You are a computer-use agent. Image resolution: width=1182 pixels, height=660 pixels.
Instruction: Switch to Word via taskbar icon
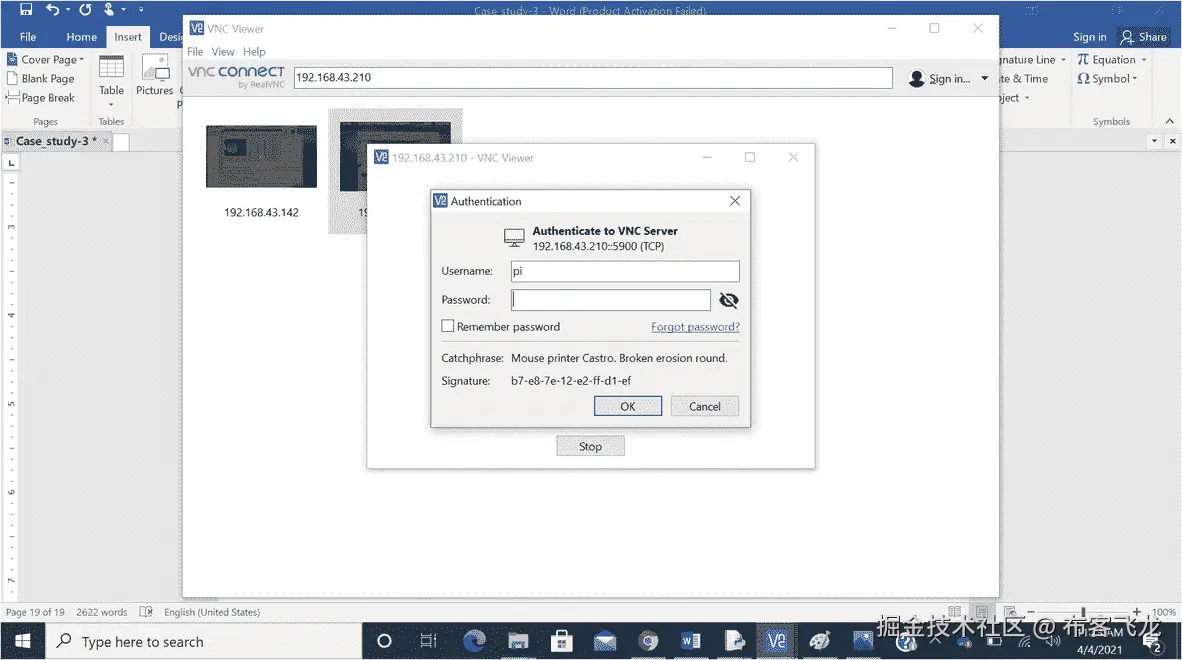pyautogui.click(x=691, y=641)
